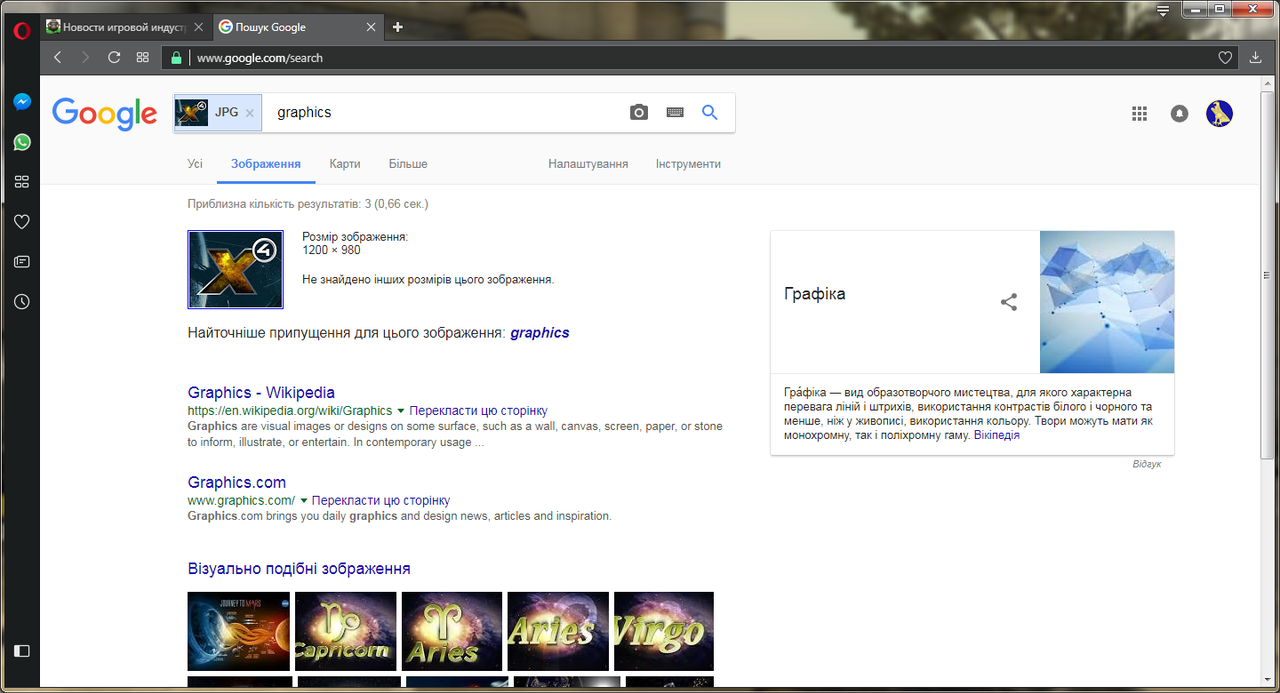Click the Графіка panel title

click(815, 294)
